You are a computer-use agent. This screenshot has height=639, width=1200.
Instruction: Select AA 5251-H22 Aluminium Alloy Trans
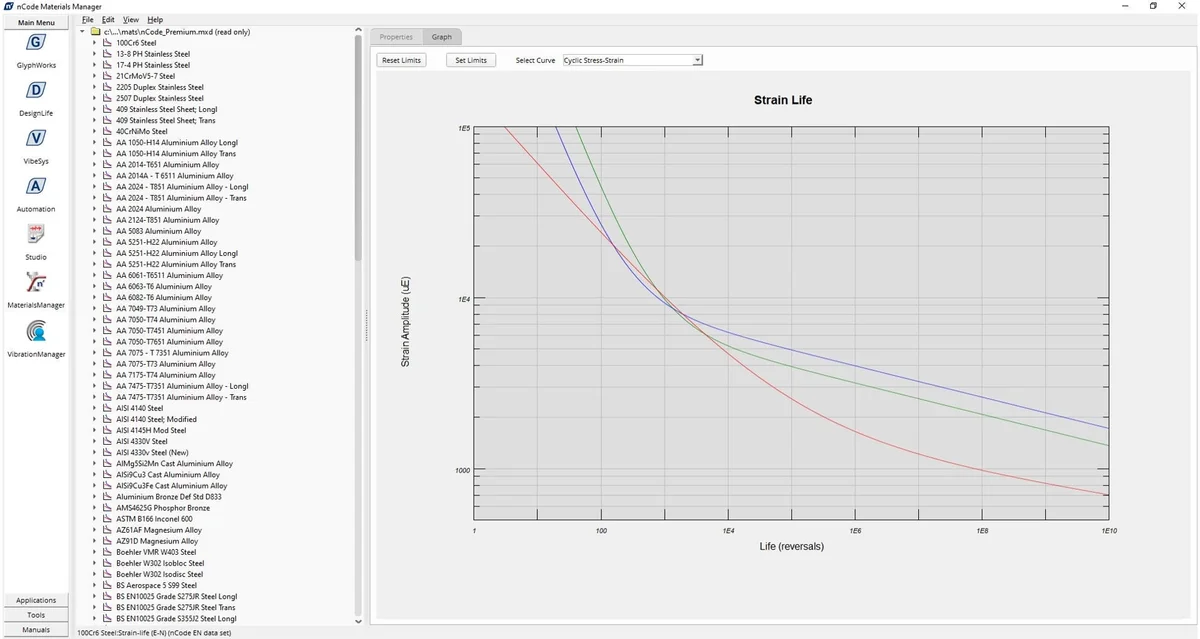pyautogui.click(x=176, y=264)
